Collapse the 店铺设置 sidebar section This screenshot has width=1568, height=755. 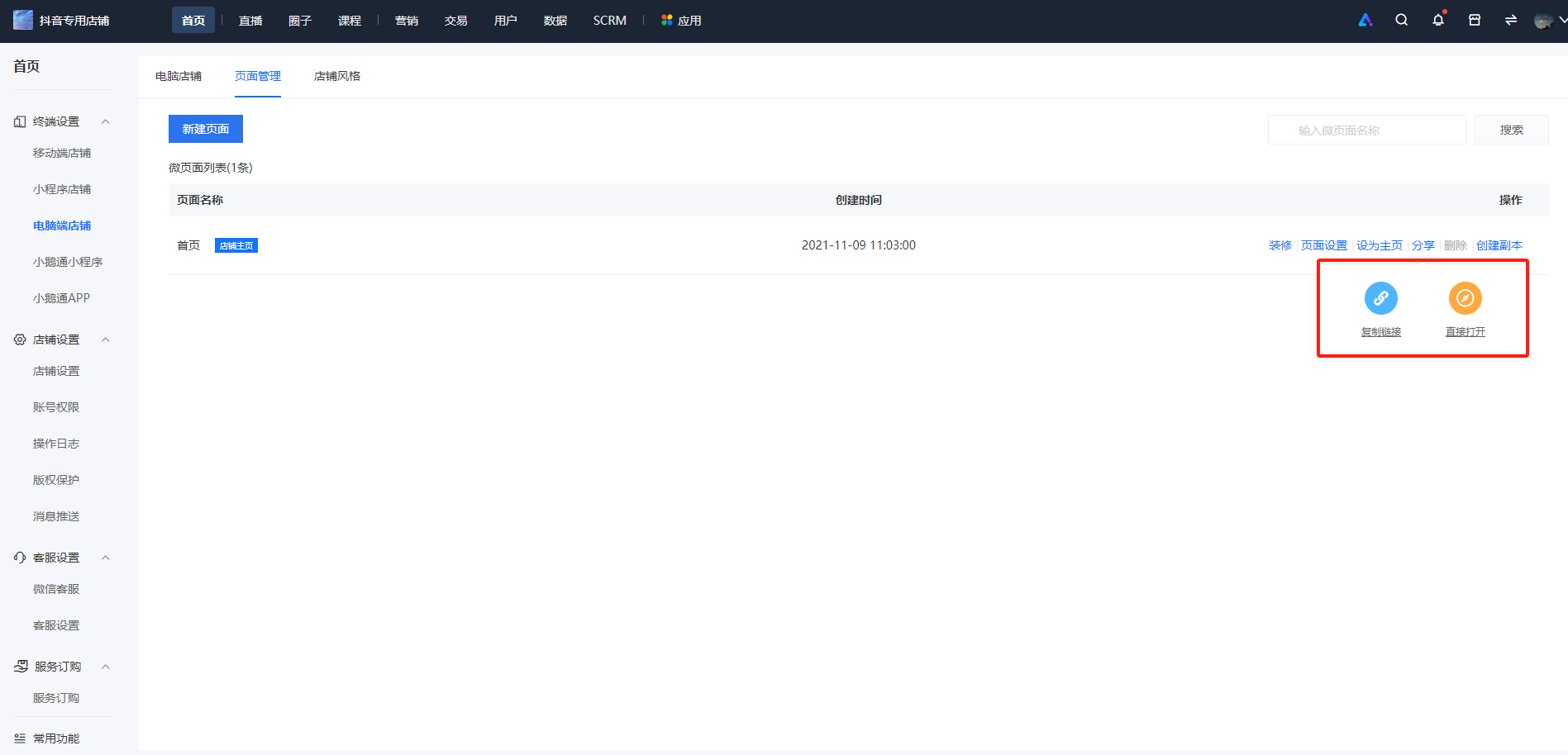coord(105,340)
